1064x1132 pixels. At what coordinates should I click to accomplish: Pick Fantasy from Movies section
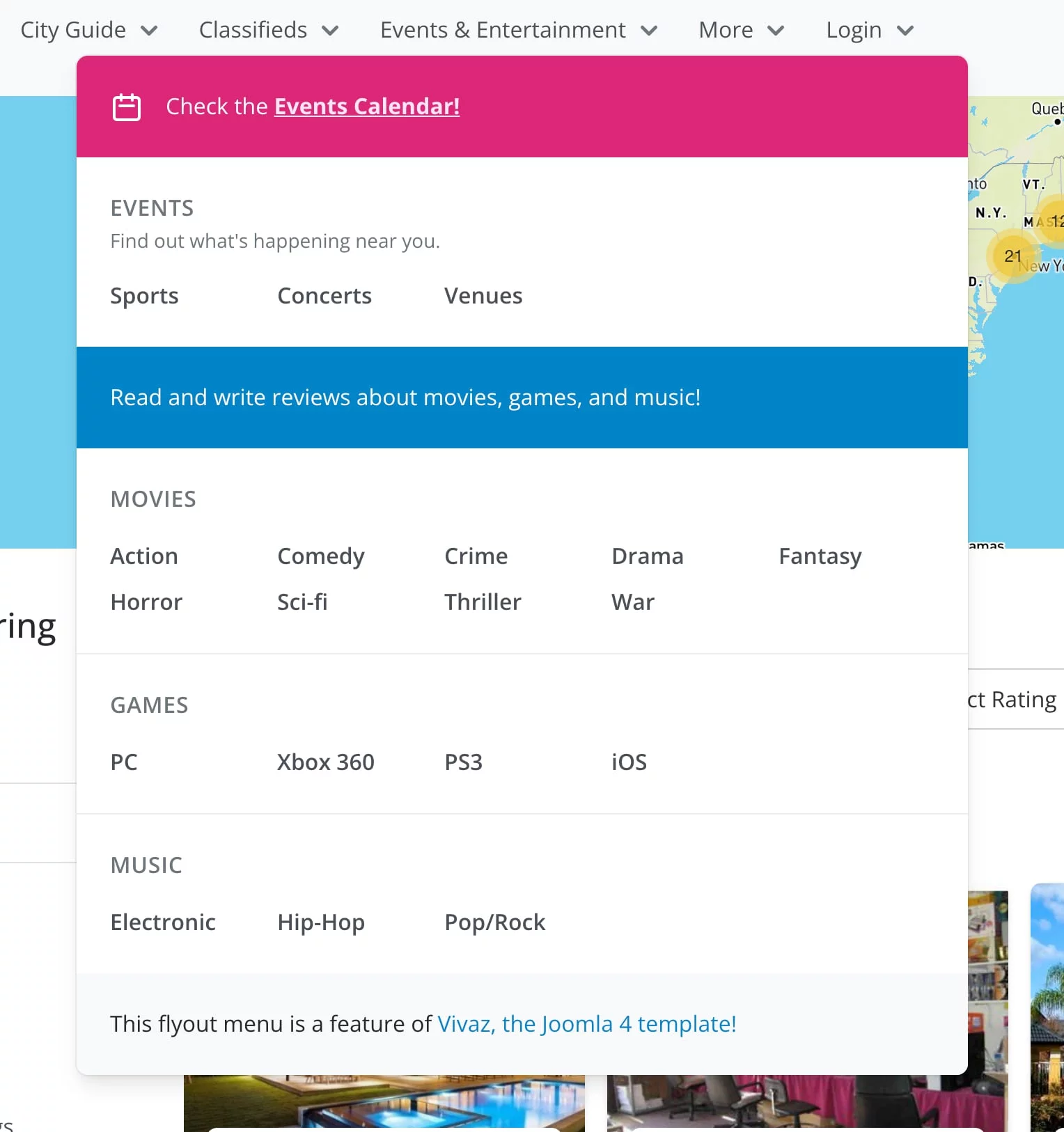(x=820, y=556)
